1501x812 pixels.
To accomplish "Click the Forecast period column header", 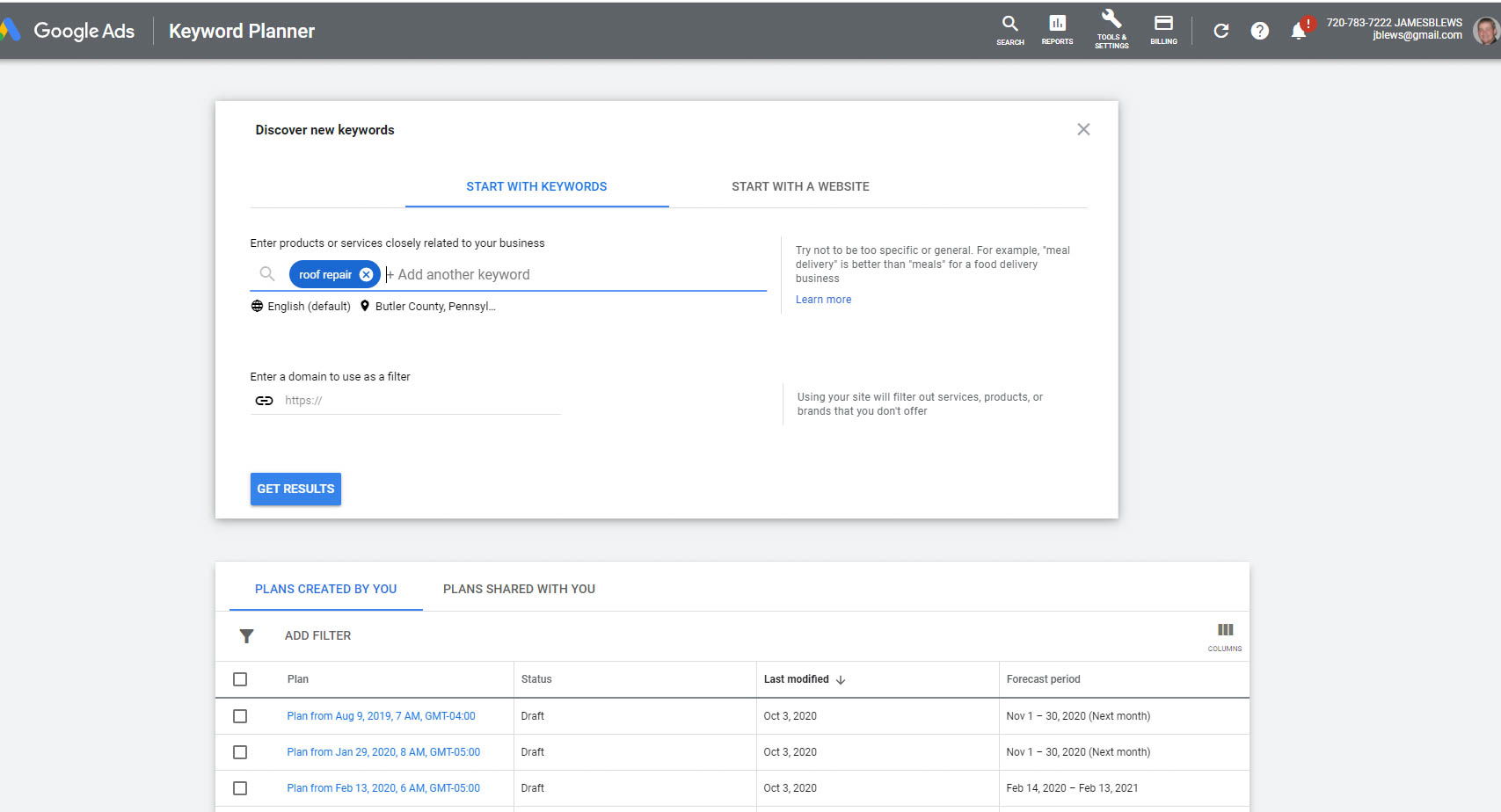I will (x=1043, y=679).
